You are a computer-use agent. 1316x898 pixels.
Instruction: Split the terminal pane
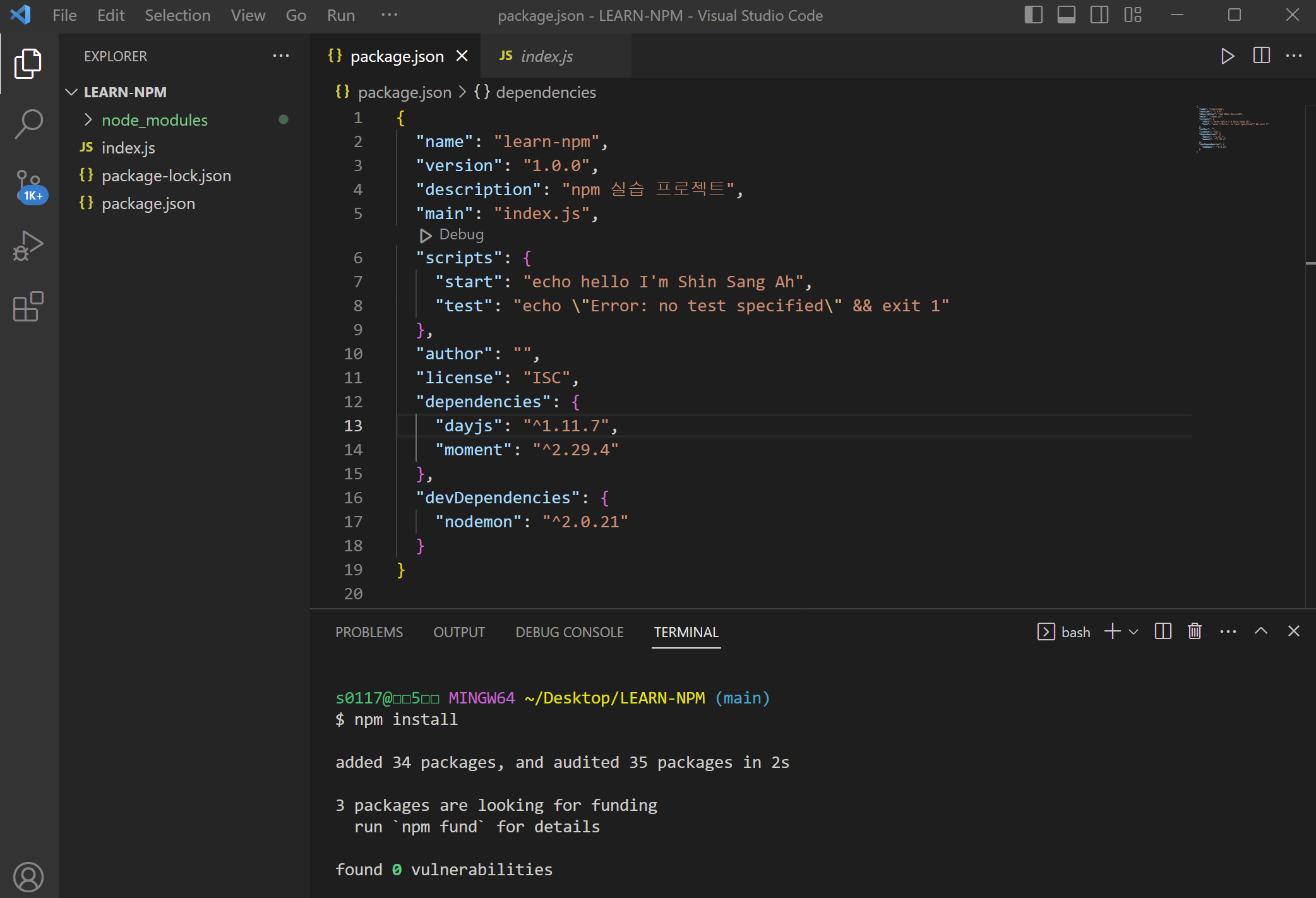(x=1163, y=632)
